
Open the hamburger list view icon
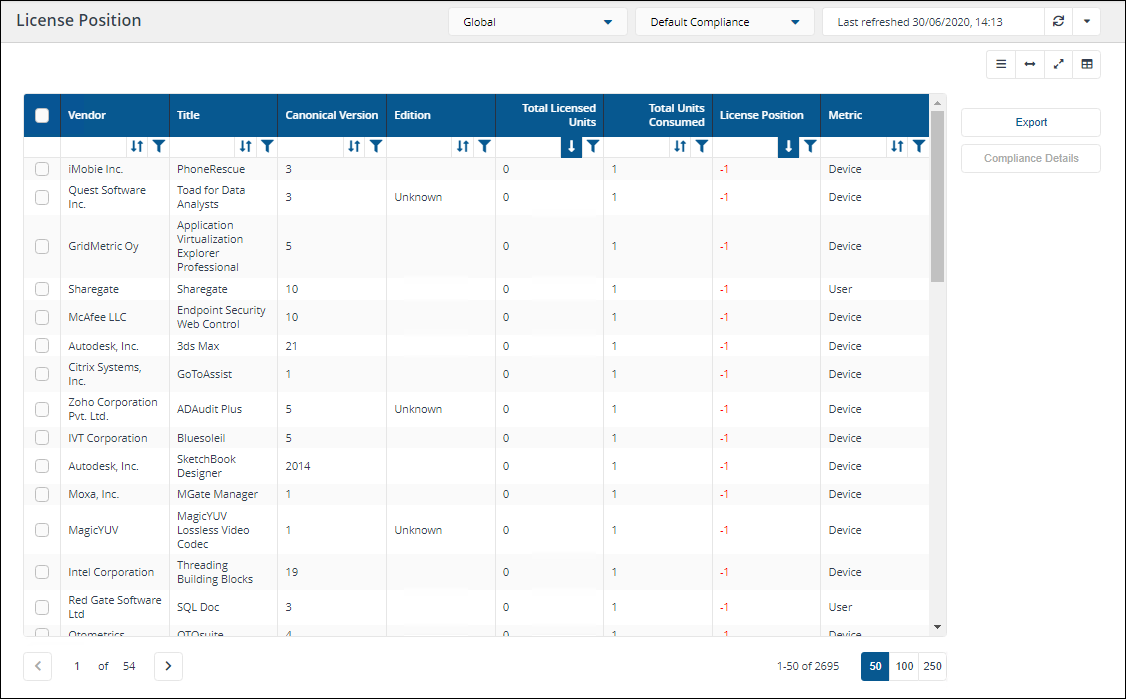click(1001, 64)
